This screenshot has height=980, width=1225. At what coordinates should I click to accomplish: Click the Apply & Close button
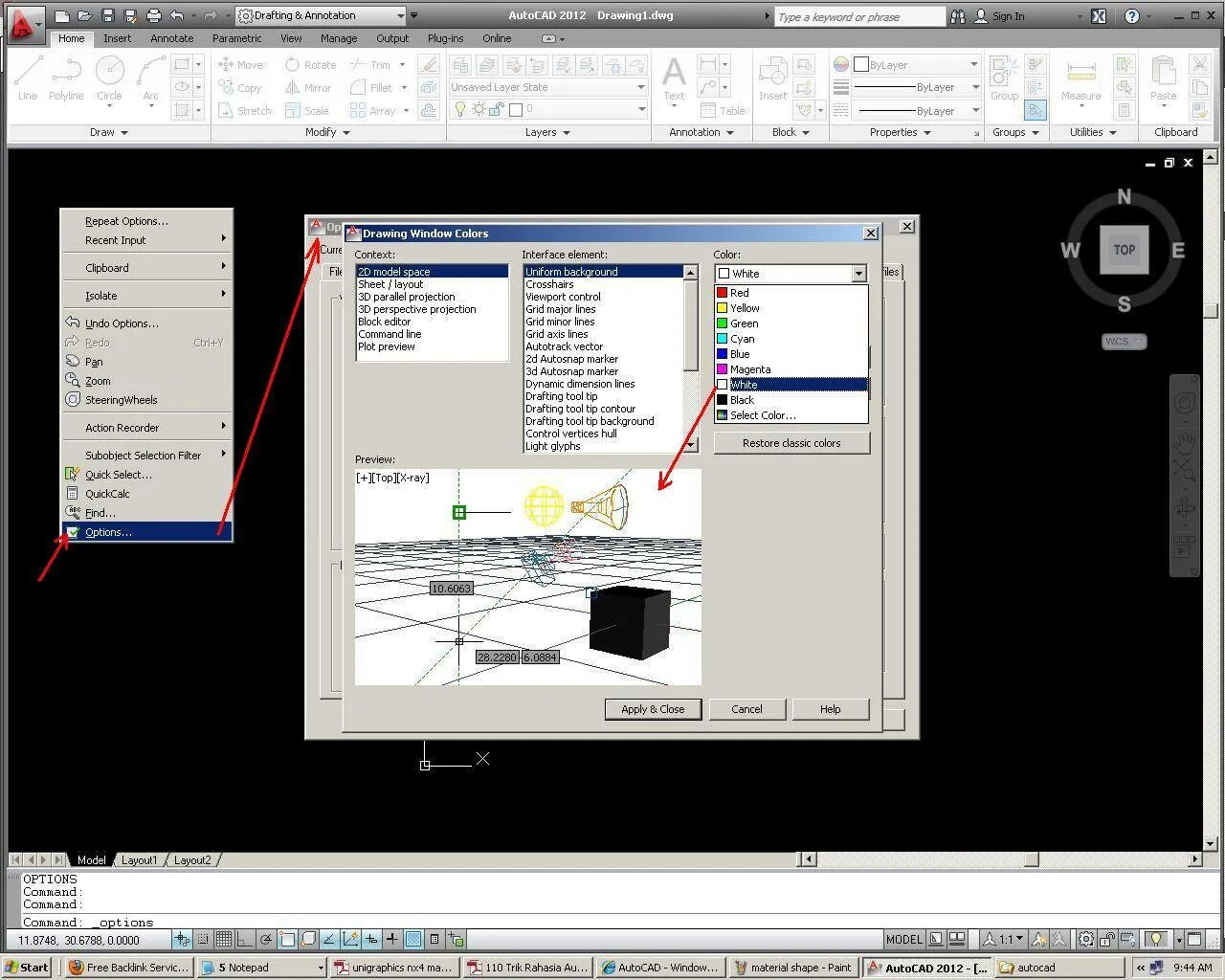click(653, 709)
